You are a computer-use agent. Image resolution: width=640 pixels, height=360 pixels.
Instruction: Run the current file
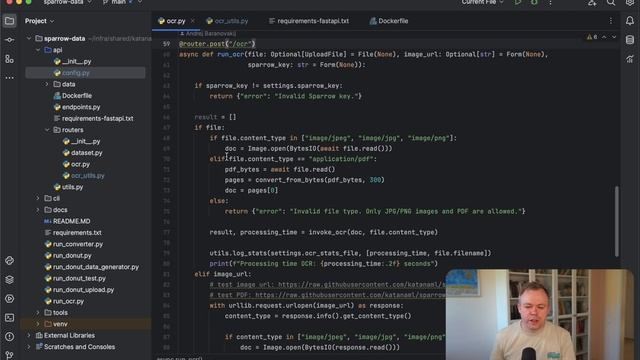[518, 2]
